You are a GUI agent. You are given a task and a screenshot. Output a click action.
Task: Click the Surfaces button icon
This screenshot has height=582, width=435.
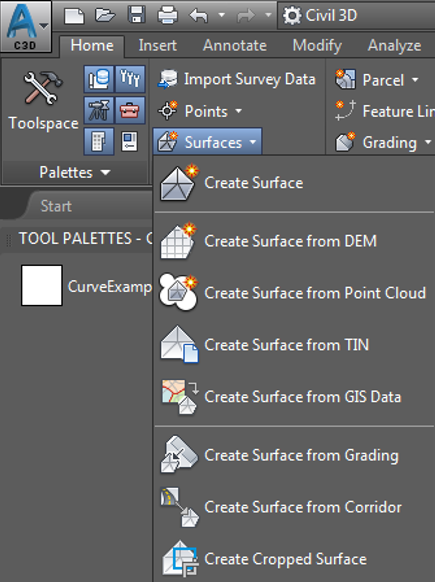pyautogui.click(x=168, y=142)
